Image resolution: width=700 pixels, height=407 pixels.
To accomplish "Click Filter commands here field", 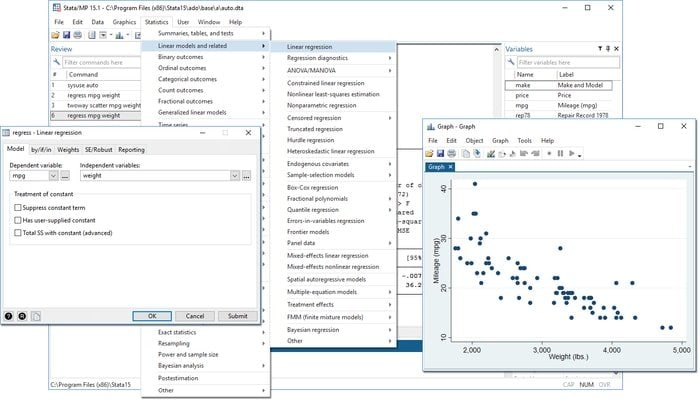I will point(101,62).
